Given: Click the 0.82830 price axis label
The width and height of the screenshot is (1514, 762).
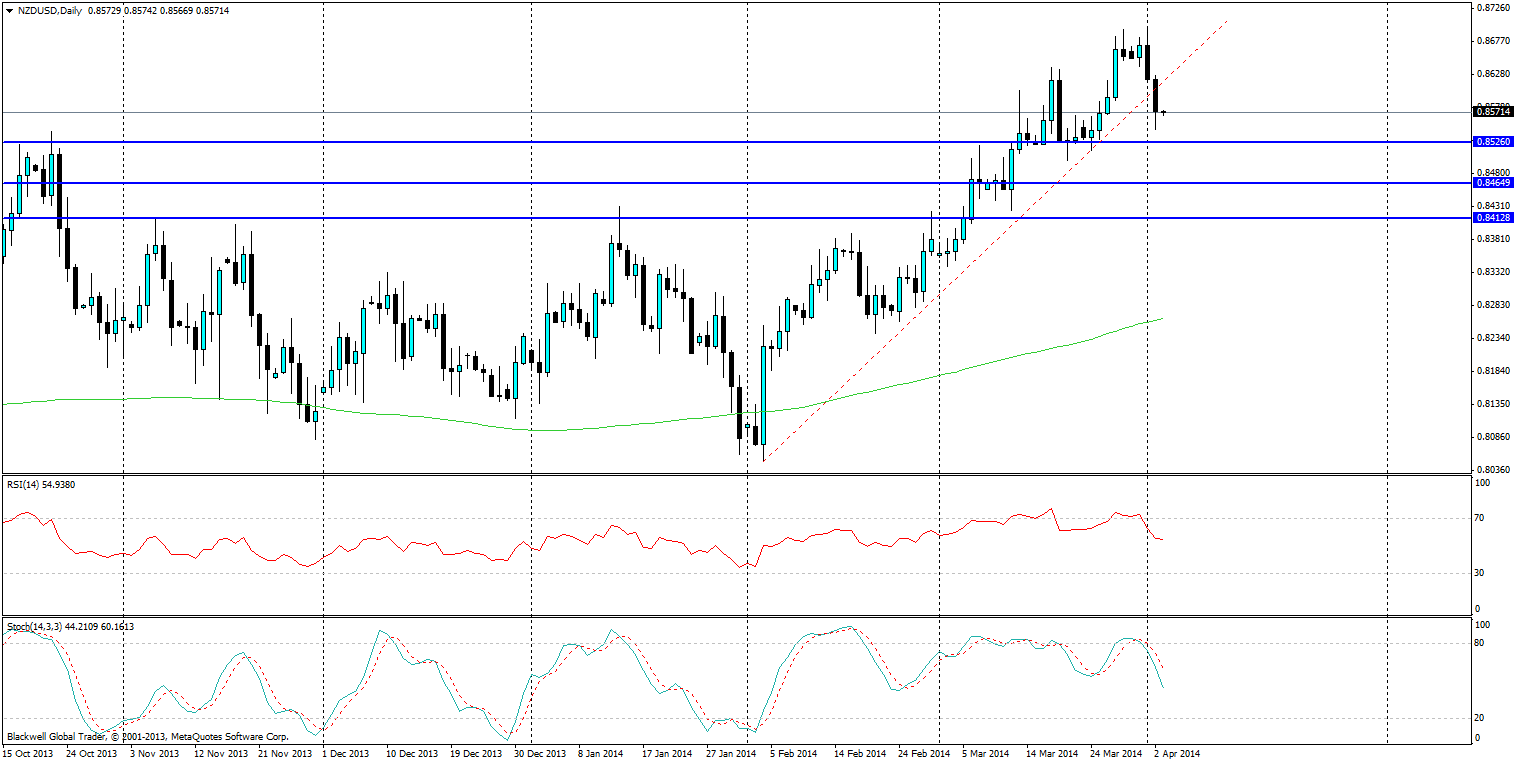Looking at the screenshot, I should 1492,305.
